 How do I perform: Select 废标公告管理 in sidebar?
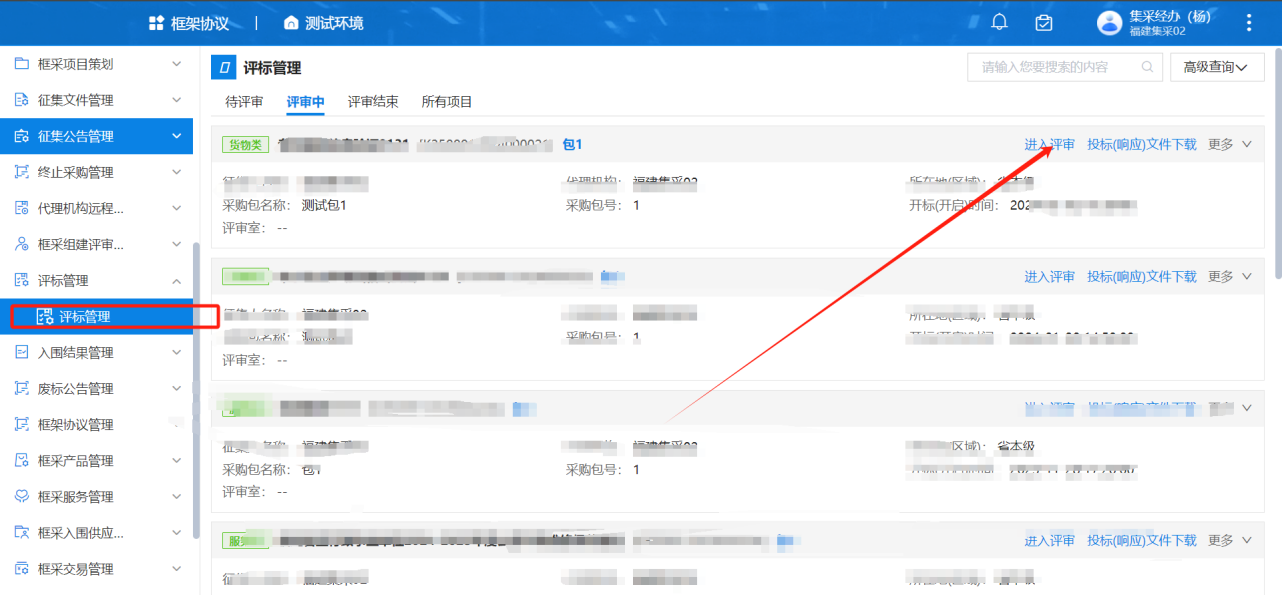click(x=97, y=388)
